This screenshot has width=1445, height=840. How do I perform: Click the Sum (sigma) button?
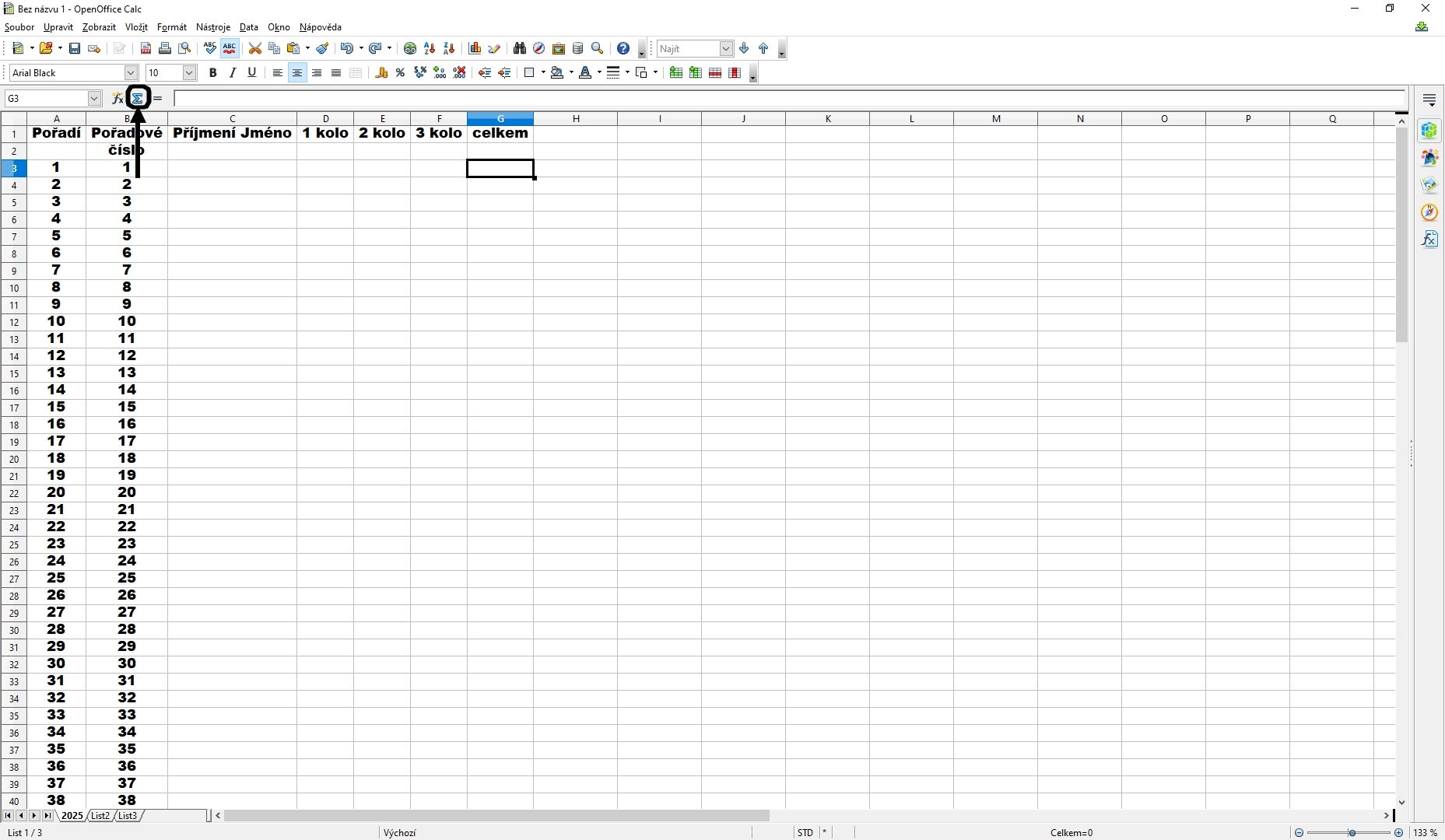(x=138, y=98)
